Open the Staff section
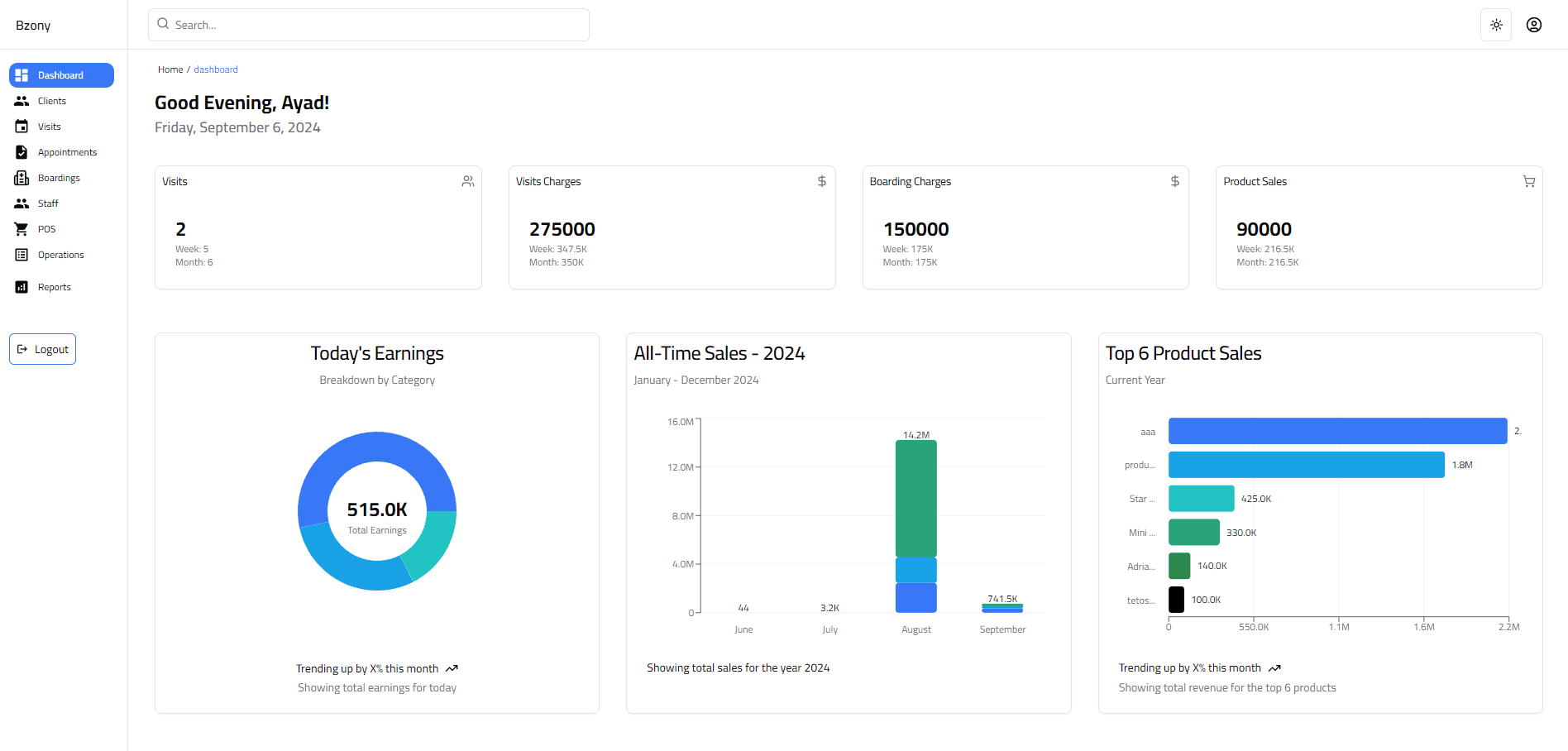The image size is (1568, 751). click(47, 203)
